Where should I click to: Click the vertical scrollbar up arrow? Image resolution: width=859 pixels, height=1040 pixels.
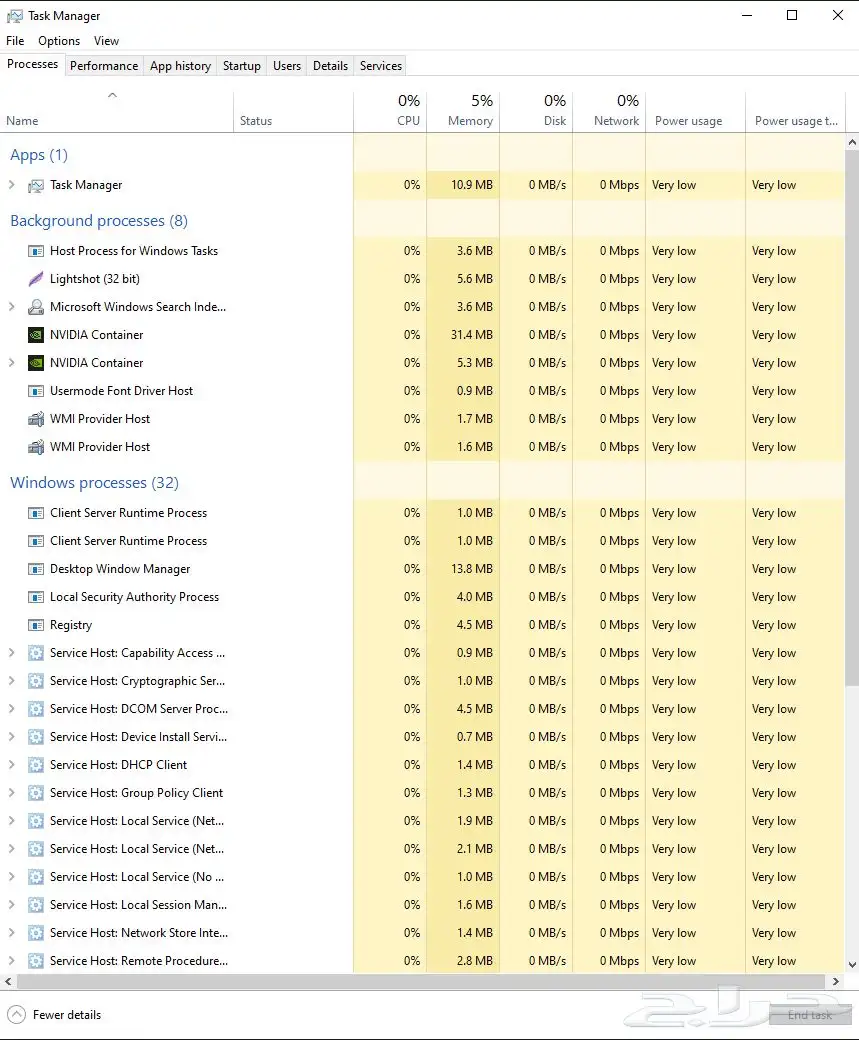point(852,142)
